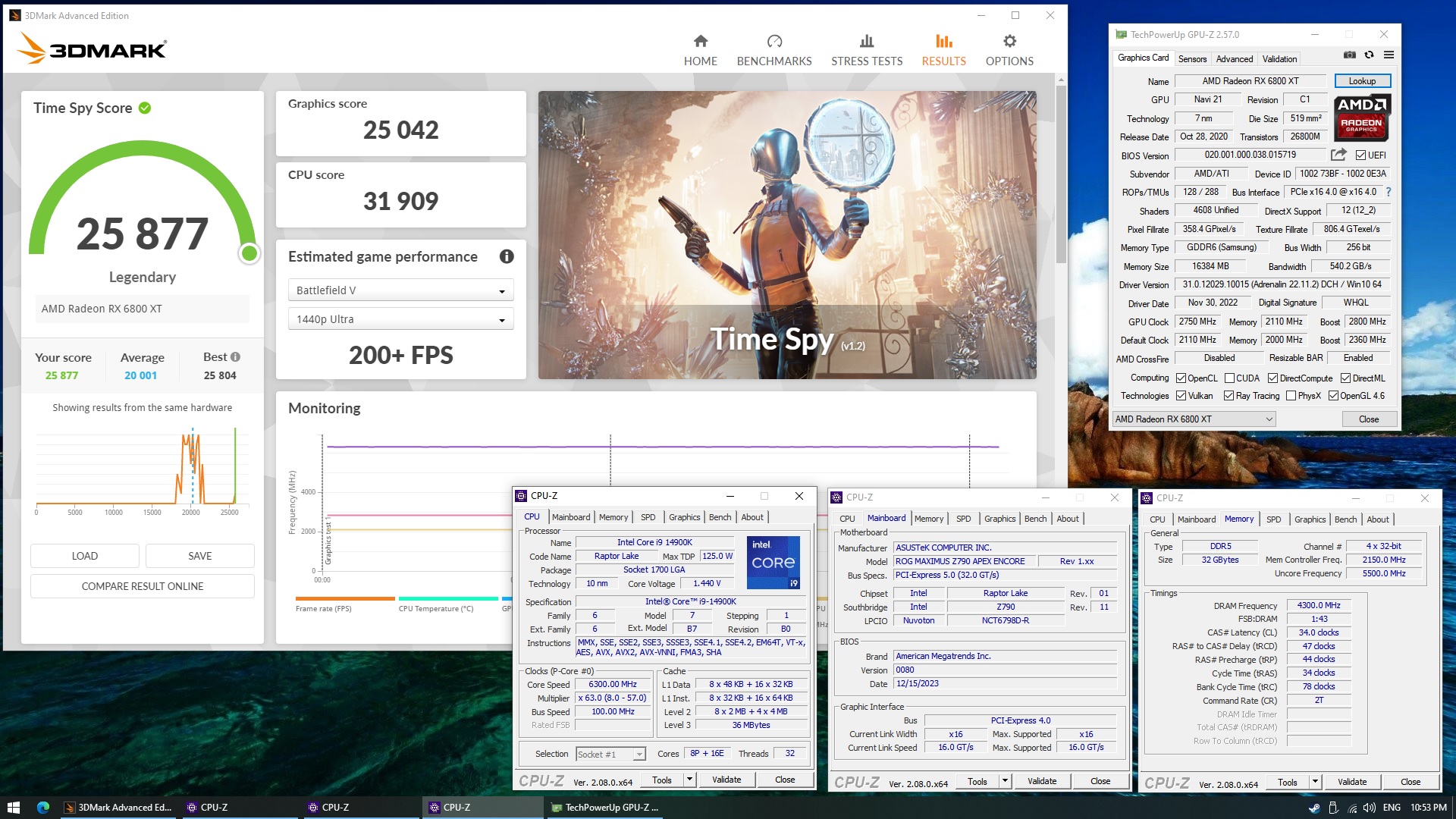Click the BIOS export share icon in GPU-Z

[1338, 155]
